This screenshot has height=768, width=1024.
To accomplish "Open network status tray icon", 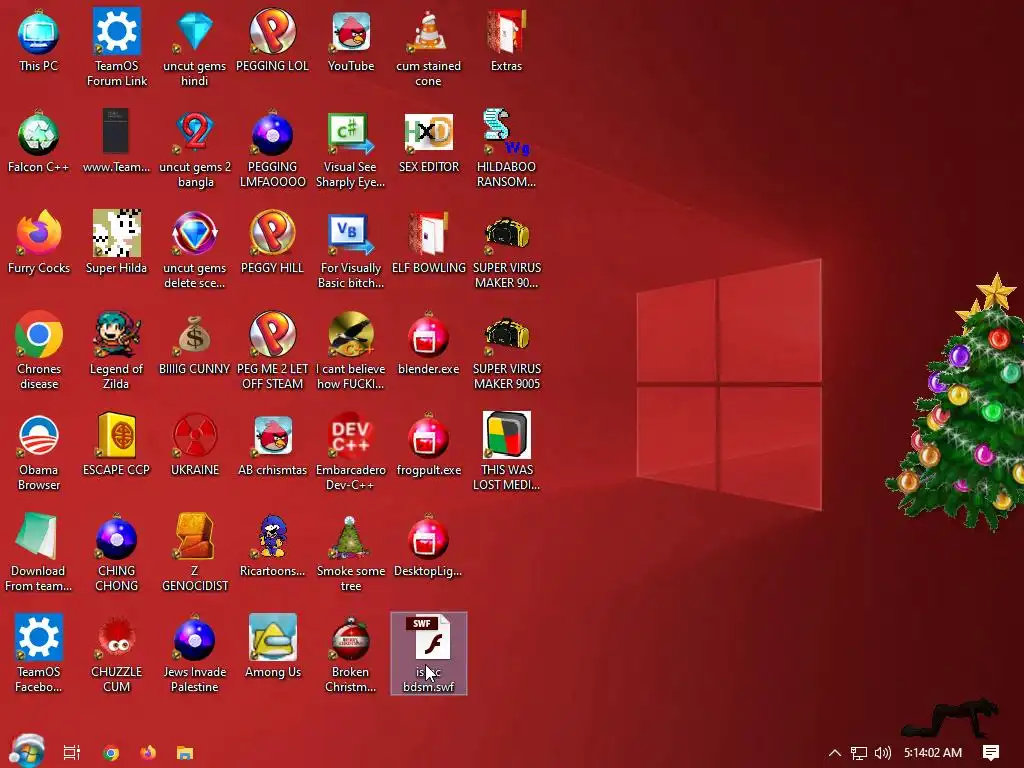I will (x=859, y=752).
